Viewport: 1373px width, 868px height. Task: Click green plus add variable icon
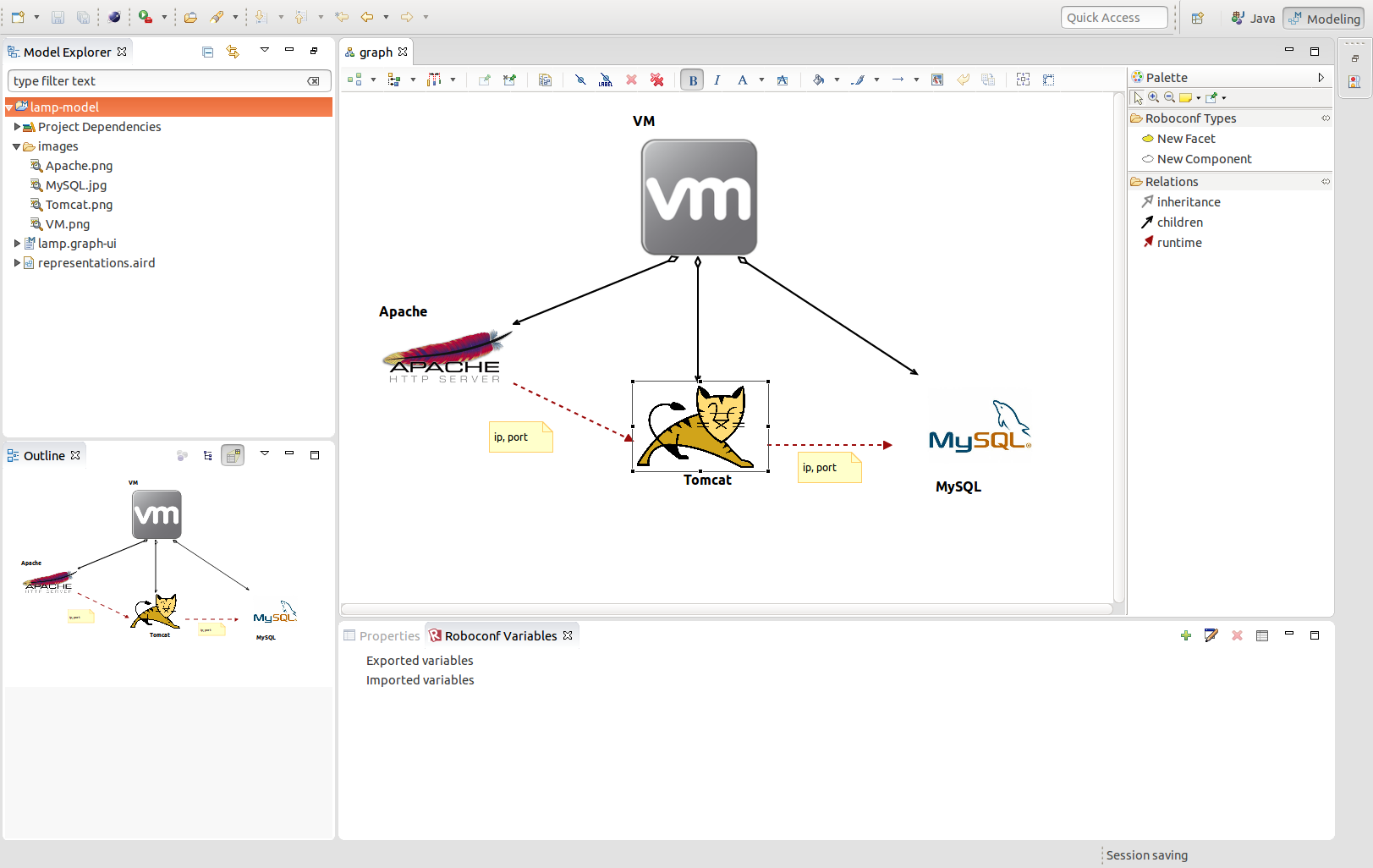[1185, 635]
